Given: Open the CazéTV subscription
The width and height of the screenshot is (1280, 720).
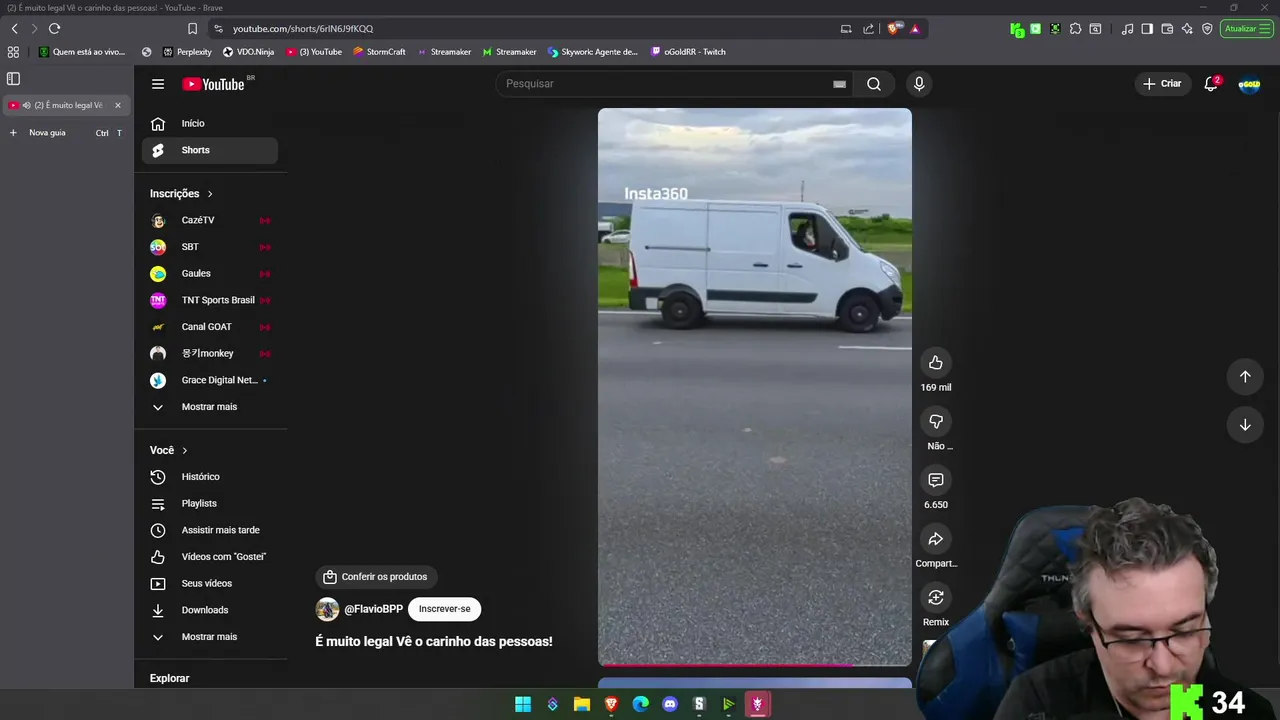Looking at the screenshot, I should tap(209, 220).
